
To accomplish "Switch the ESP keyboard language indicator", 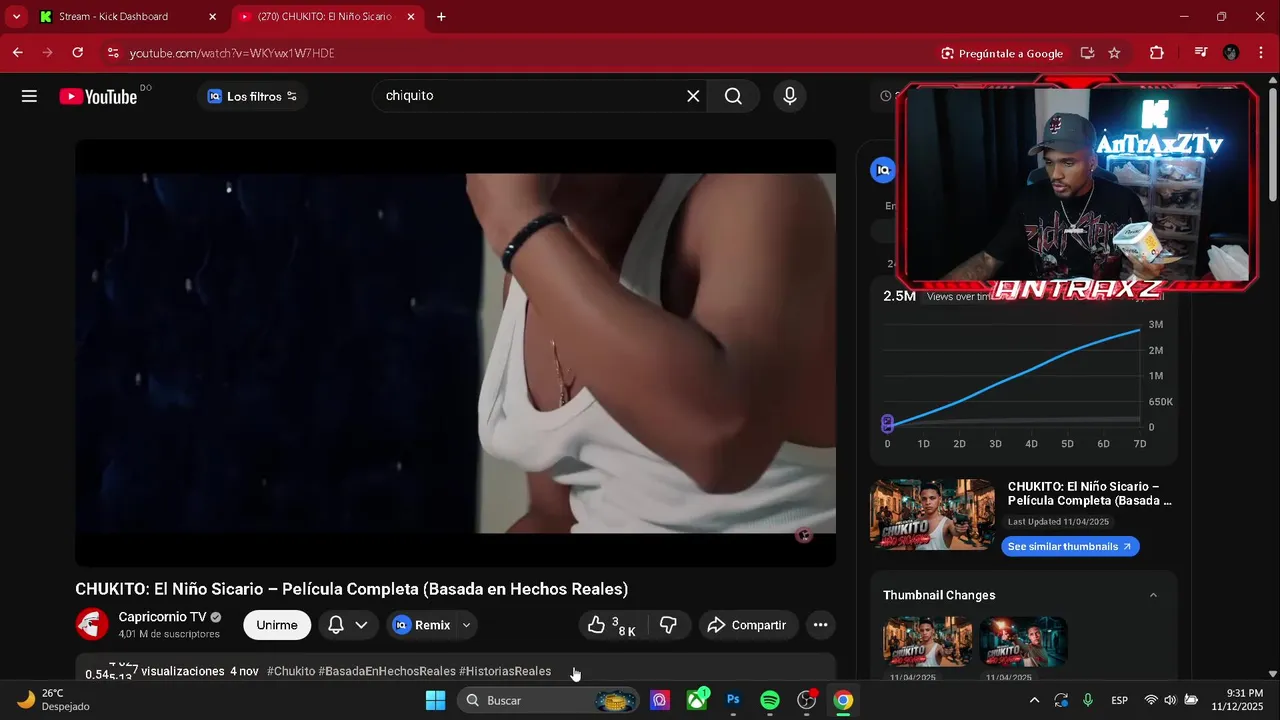I will [1120, 700].
